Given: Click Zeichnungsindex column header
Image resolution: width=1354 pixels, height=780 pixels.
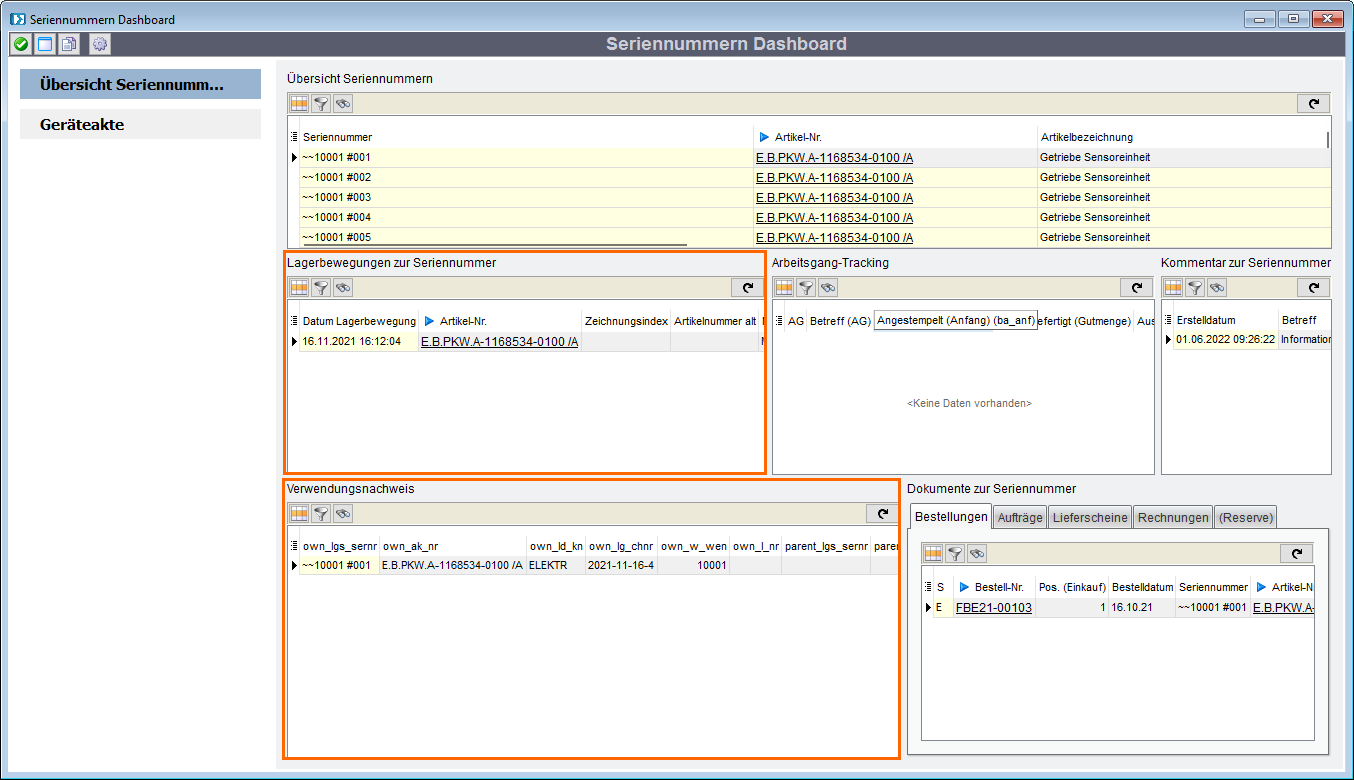Looking at the screenshot, I should pyautogui.click(x=627, y=321).
